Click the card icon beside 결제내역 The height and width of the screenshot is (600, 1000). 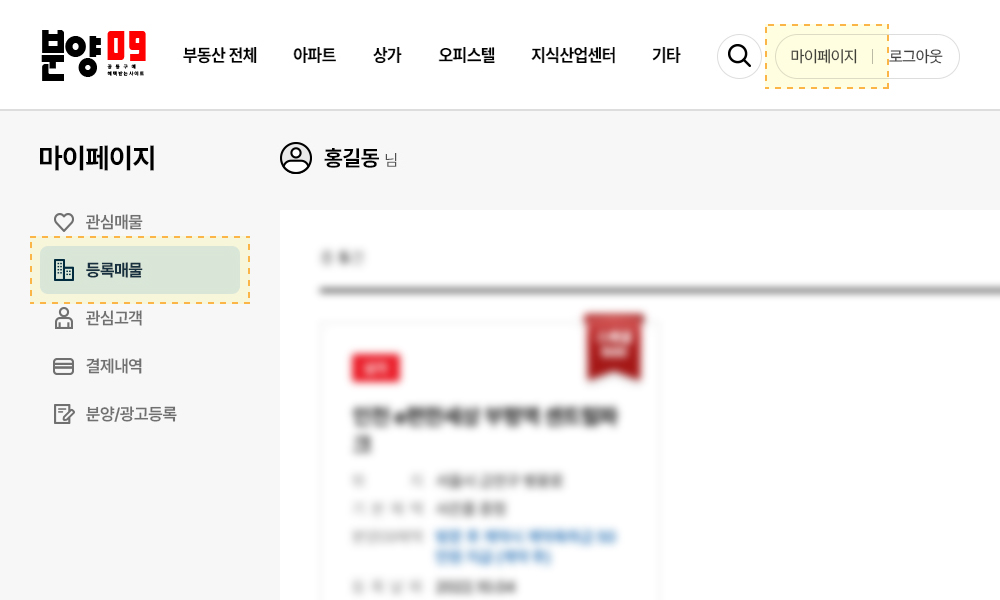click(64, 366)
